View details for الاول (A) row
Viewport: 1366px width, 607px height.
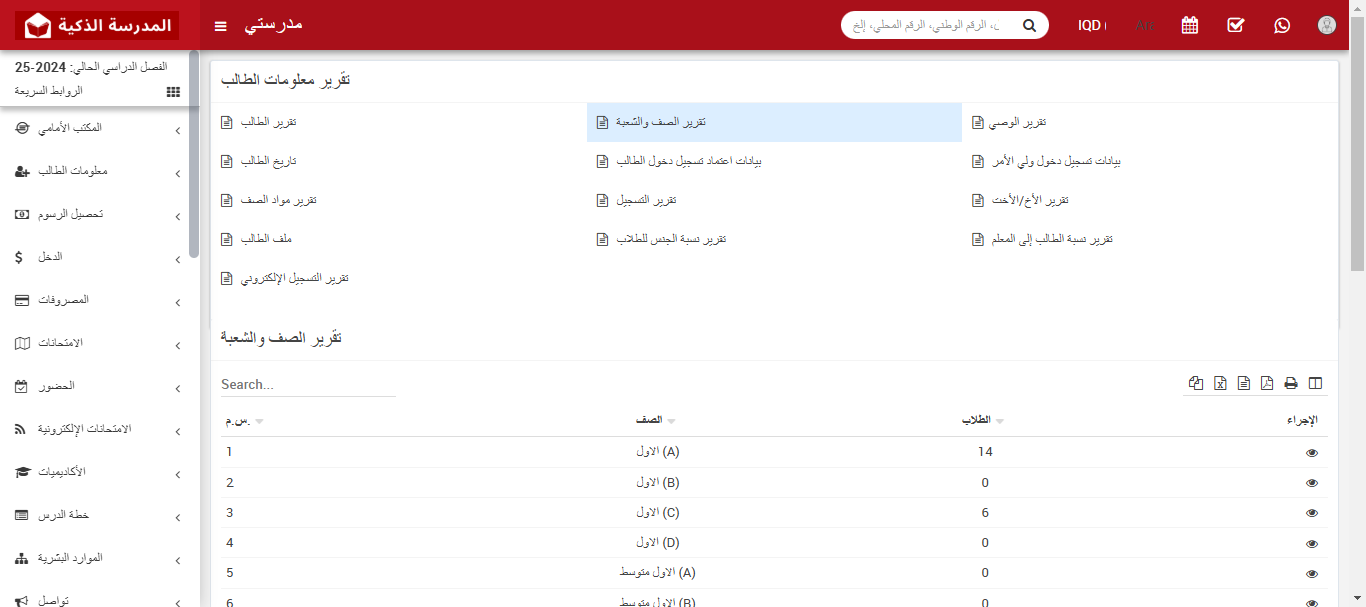[x=1312, y=453]
